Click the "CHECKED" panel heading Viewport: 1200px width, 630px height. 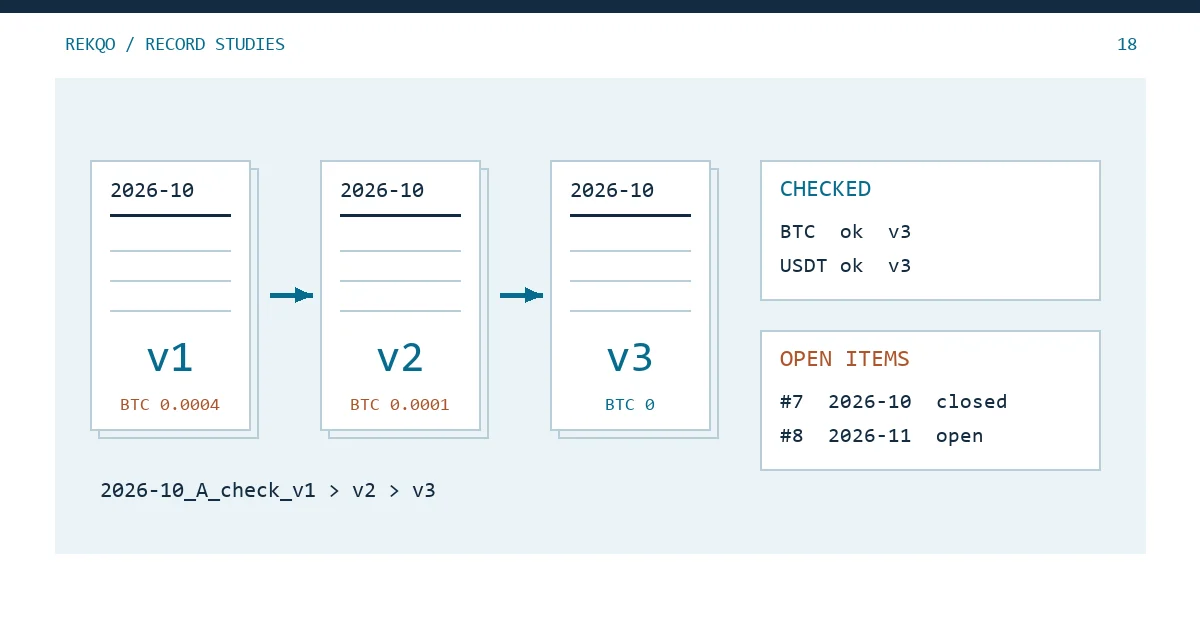825,189
